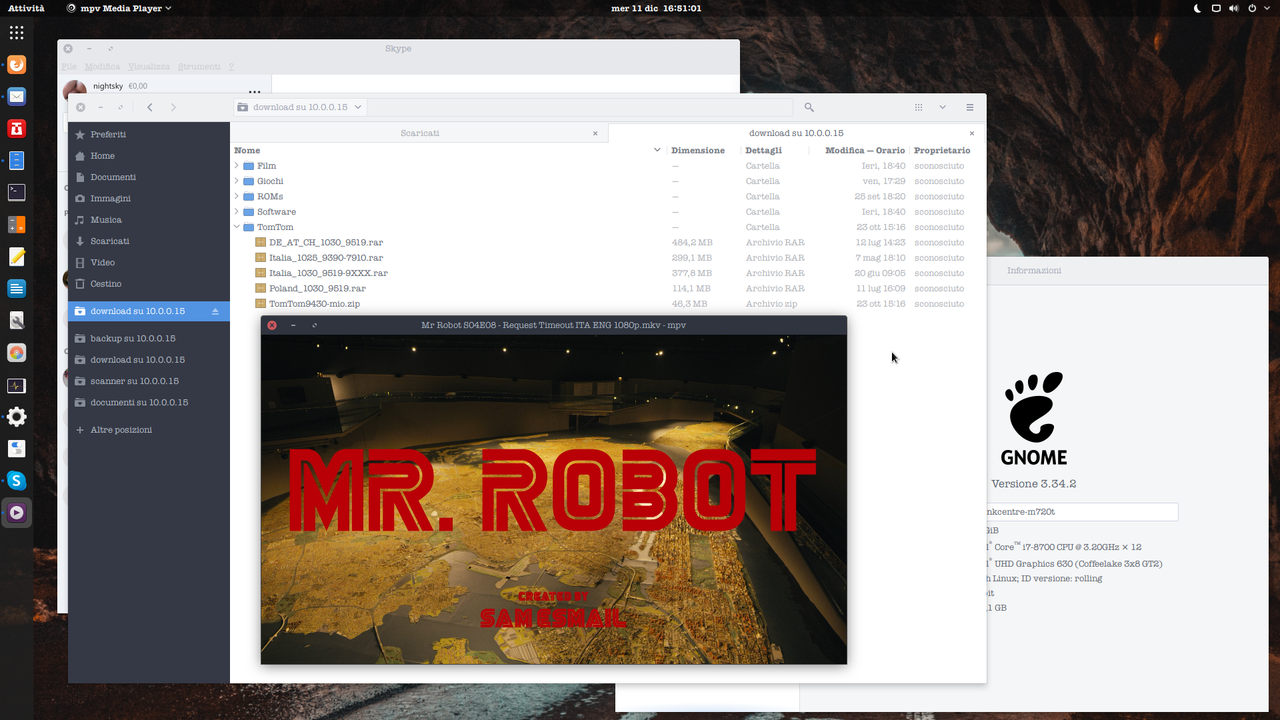Open Documenti in the sidebar

pyautogui.click(x=149, y=177)
